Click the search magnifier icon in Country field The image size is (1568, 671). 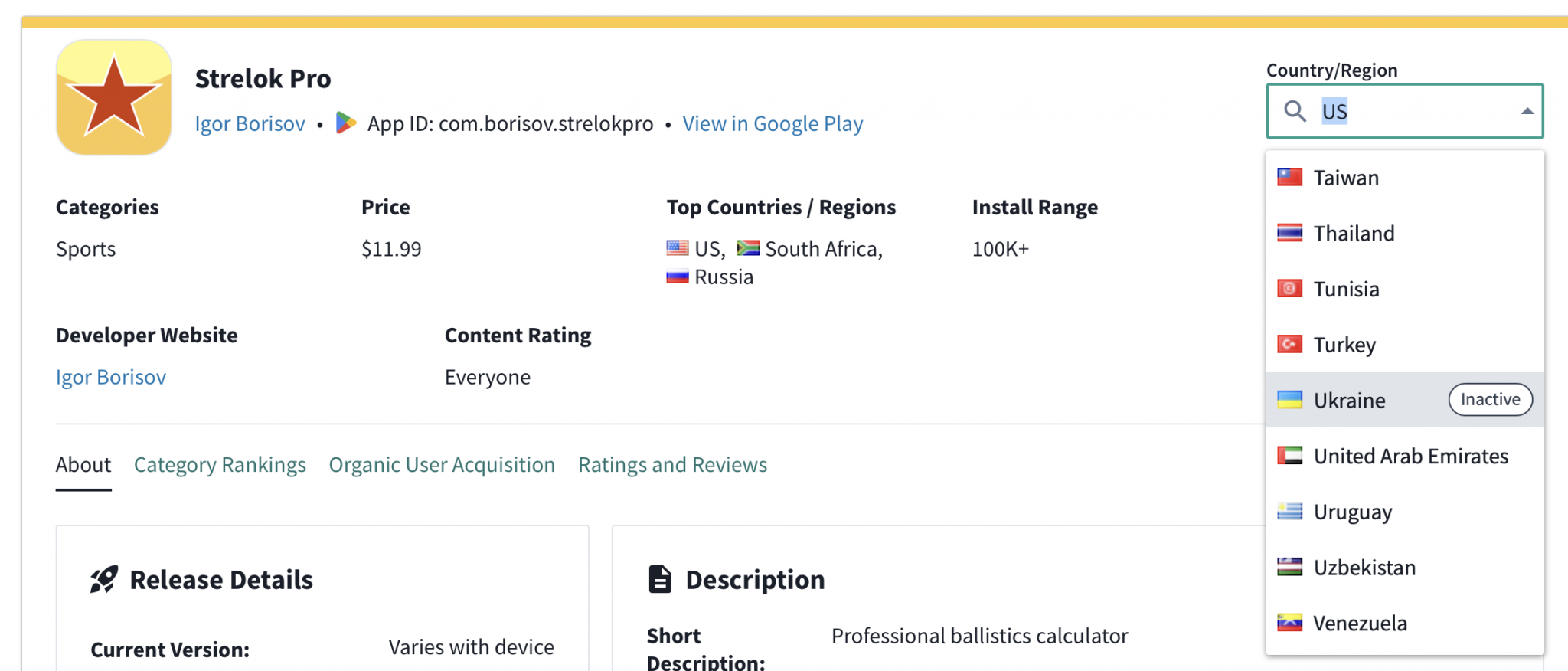tap(1295, 112)
